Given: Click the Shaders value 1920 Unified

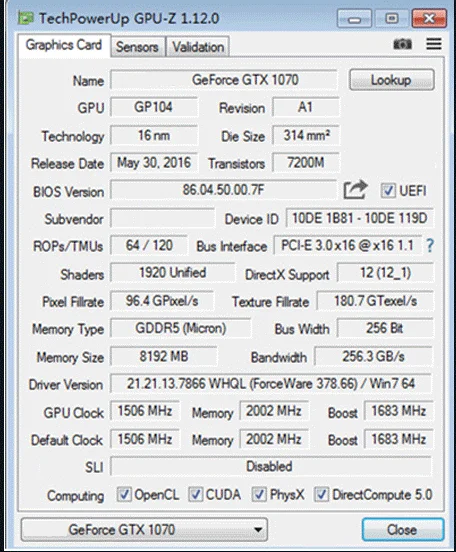Looking at the screenshot, I should [x=173, y=273].
